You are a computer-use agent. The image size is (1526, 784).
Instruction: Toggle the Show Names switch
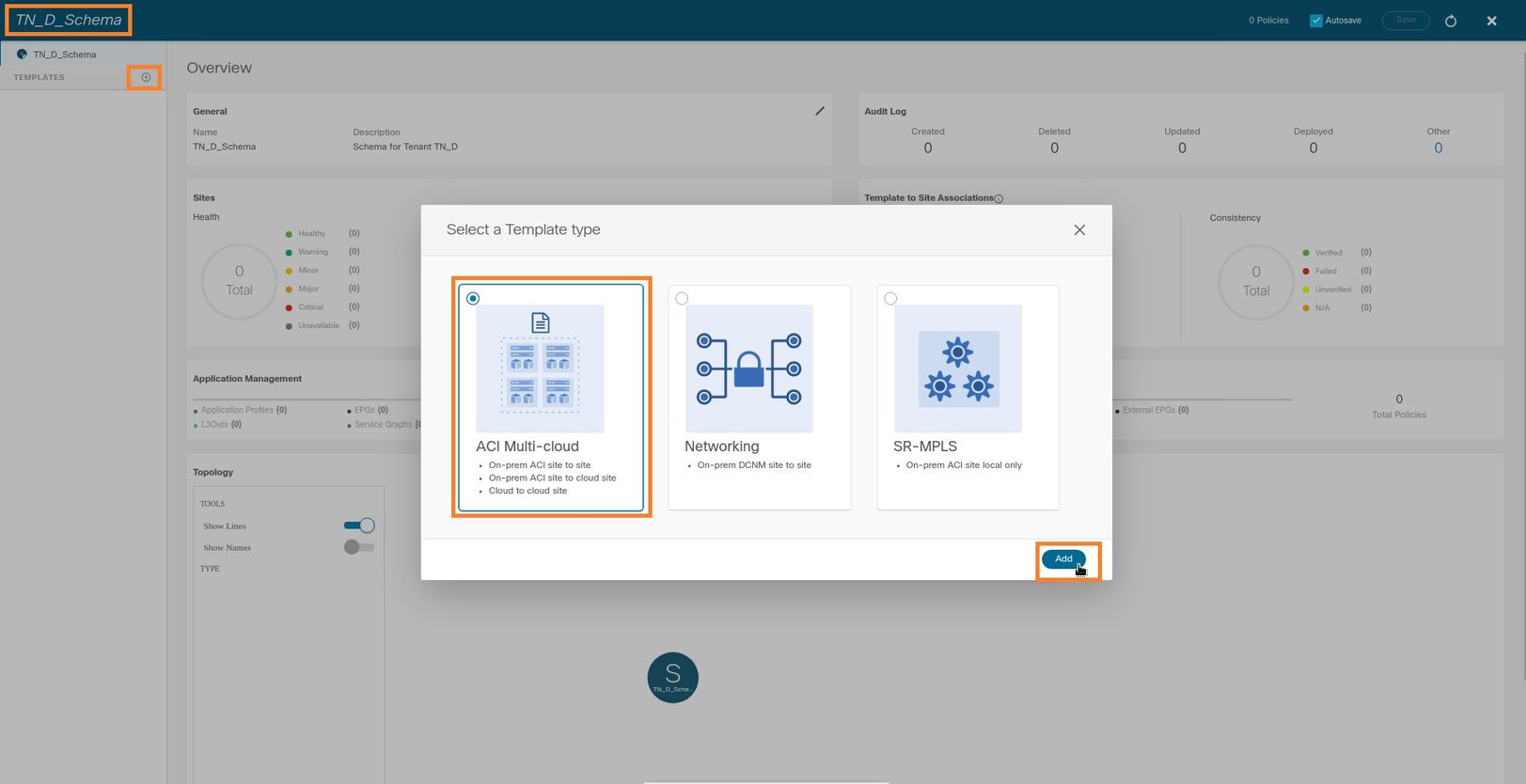pyautogui.click(x=359, y=547)
